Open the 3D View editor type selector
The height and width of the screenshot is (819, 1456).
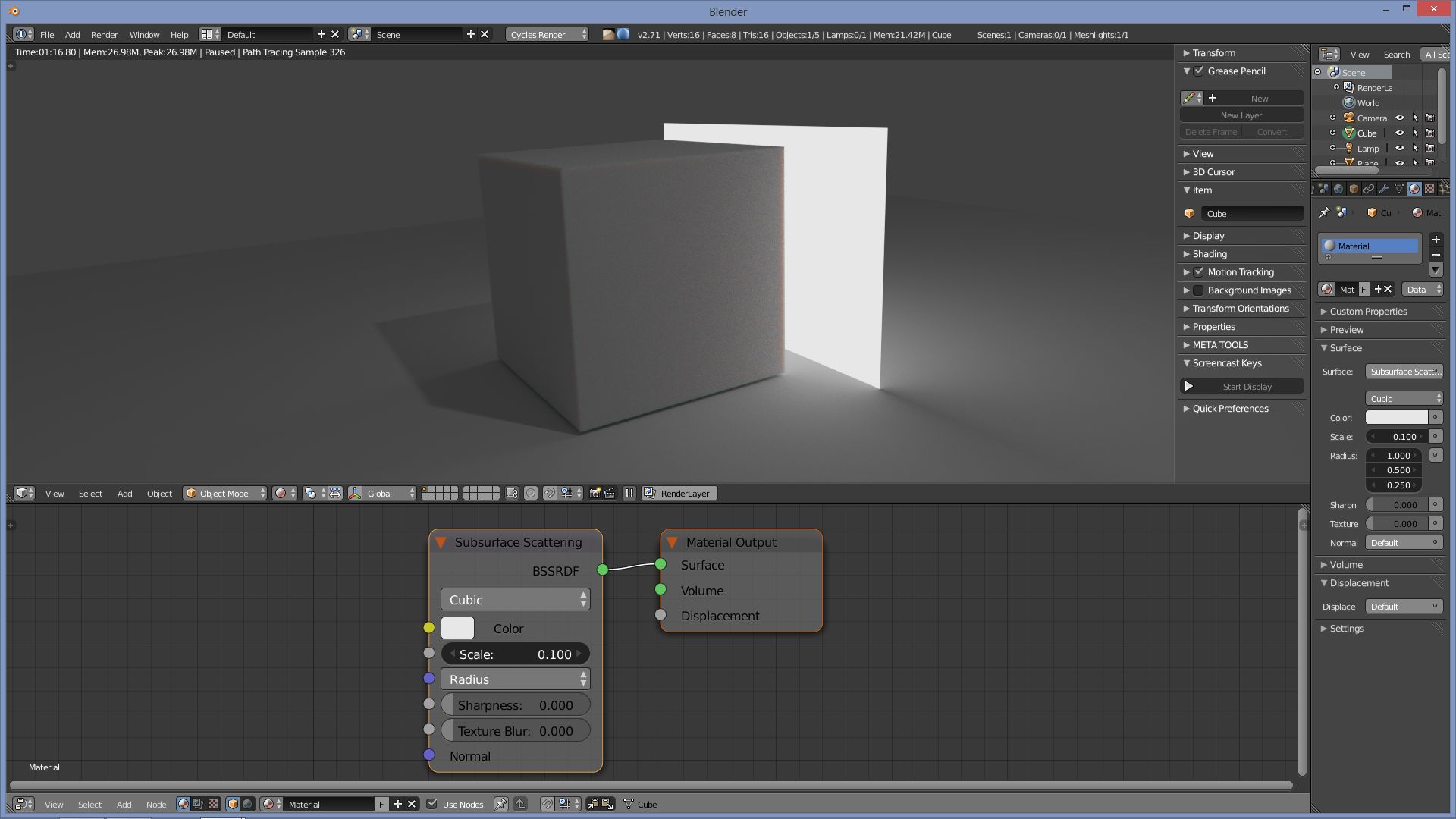[x=24, y=493]
